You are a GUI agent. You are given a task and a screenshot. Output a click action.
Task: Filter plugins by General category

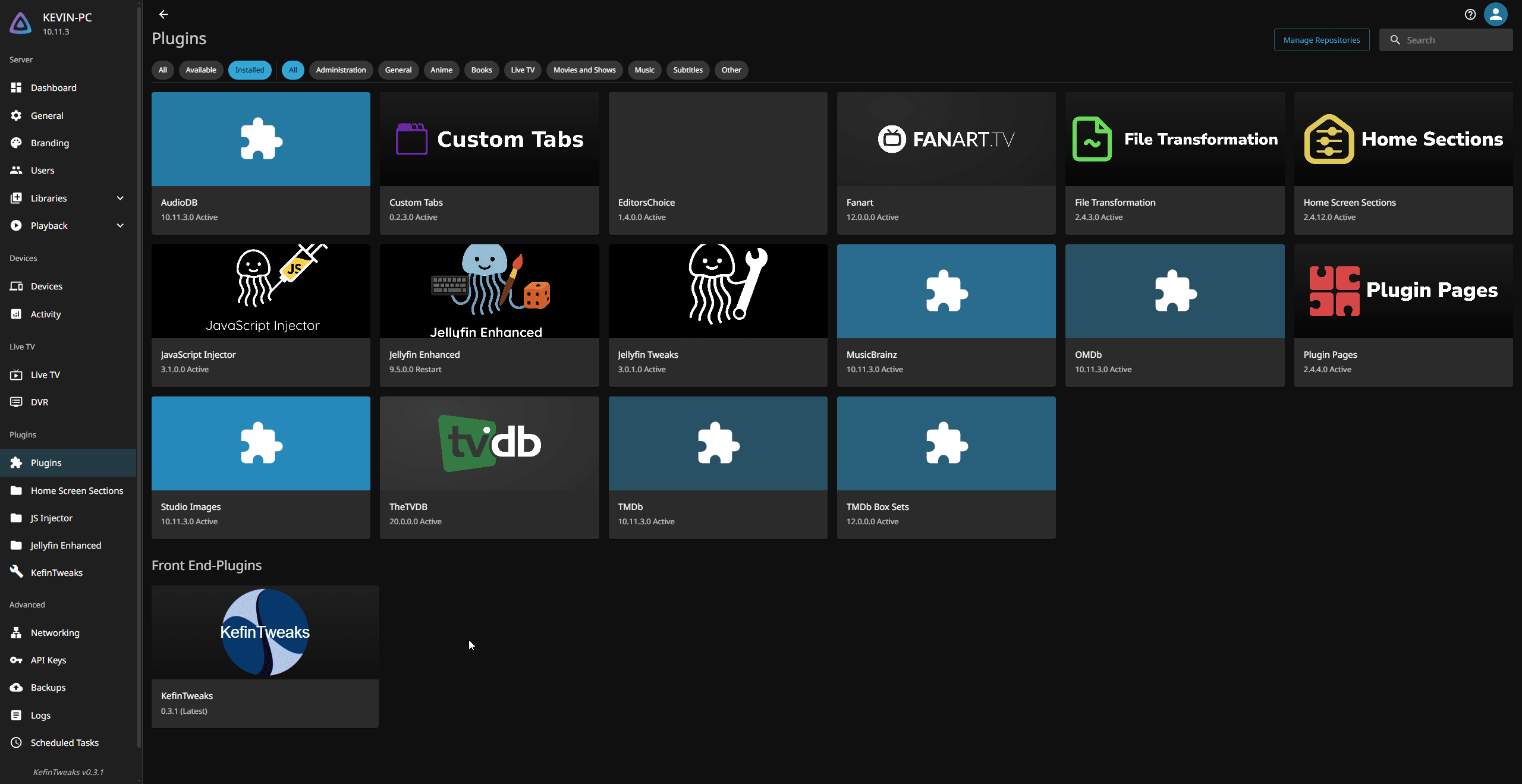pyautogui.click(x=398, y=70)
